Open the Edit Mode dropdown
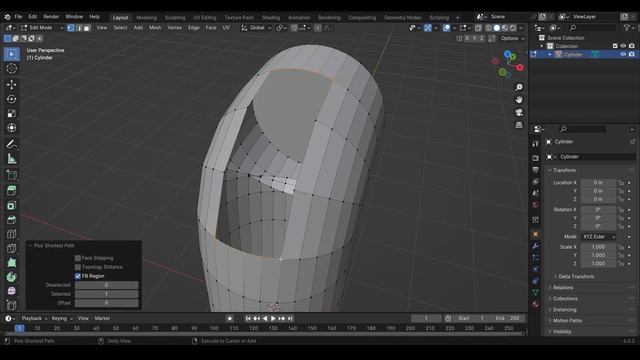The width and height of the screenshot is (640, 360). click(42, 28)
